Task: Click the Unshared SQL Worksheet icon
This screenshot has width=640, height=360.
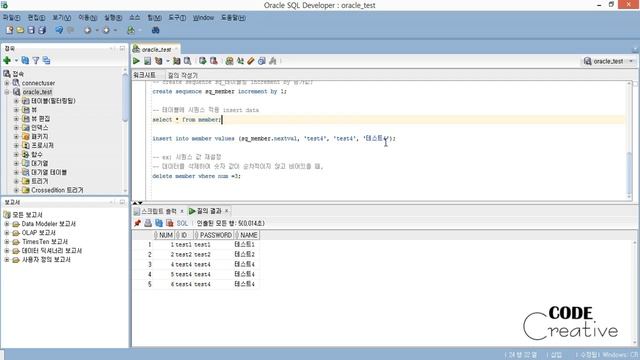Action: coord(229,61)
